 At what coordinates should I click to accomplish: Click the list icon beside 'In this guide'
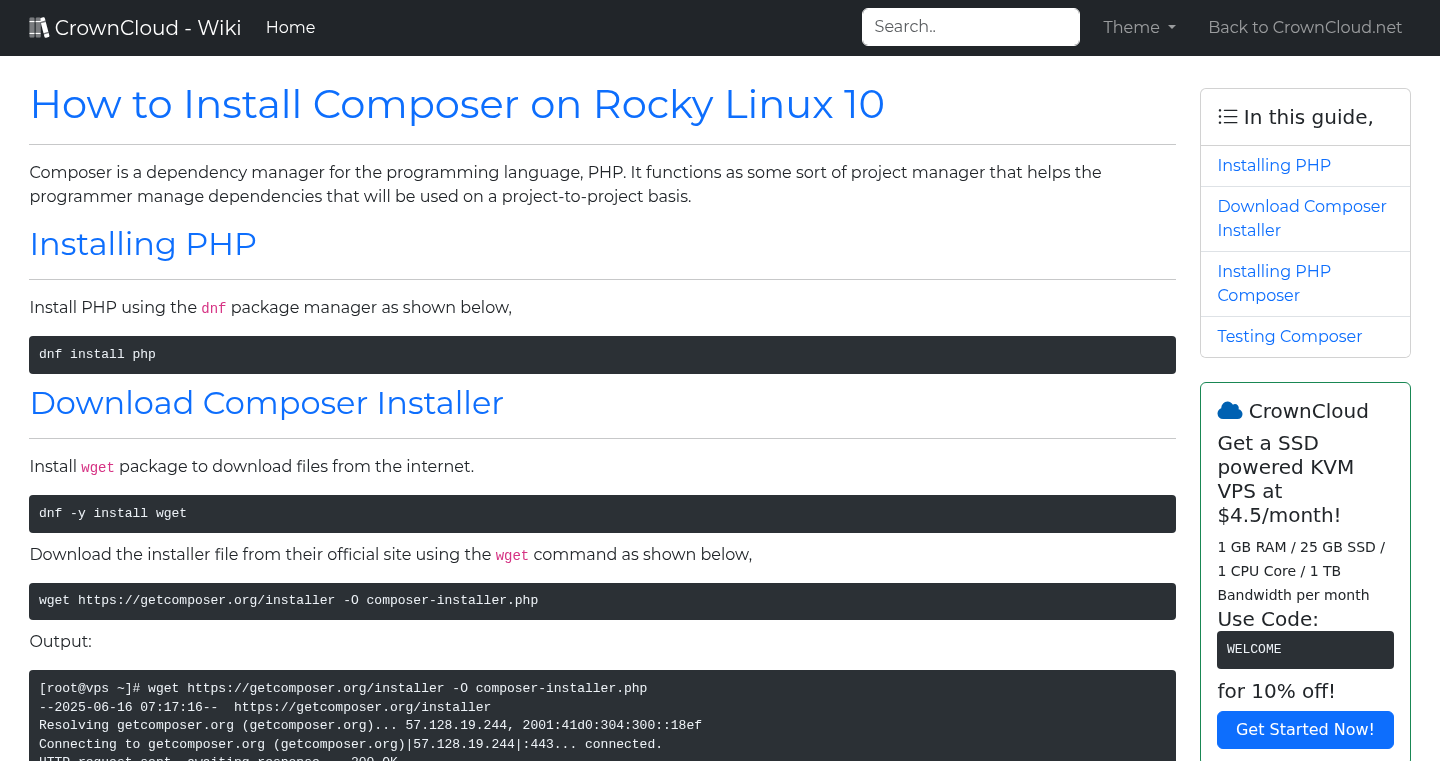1227,116
